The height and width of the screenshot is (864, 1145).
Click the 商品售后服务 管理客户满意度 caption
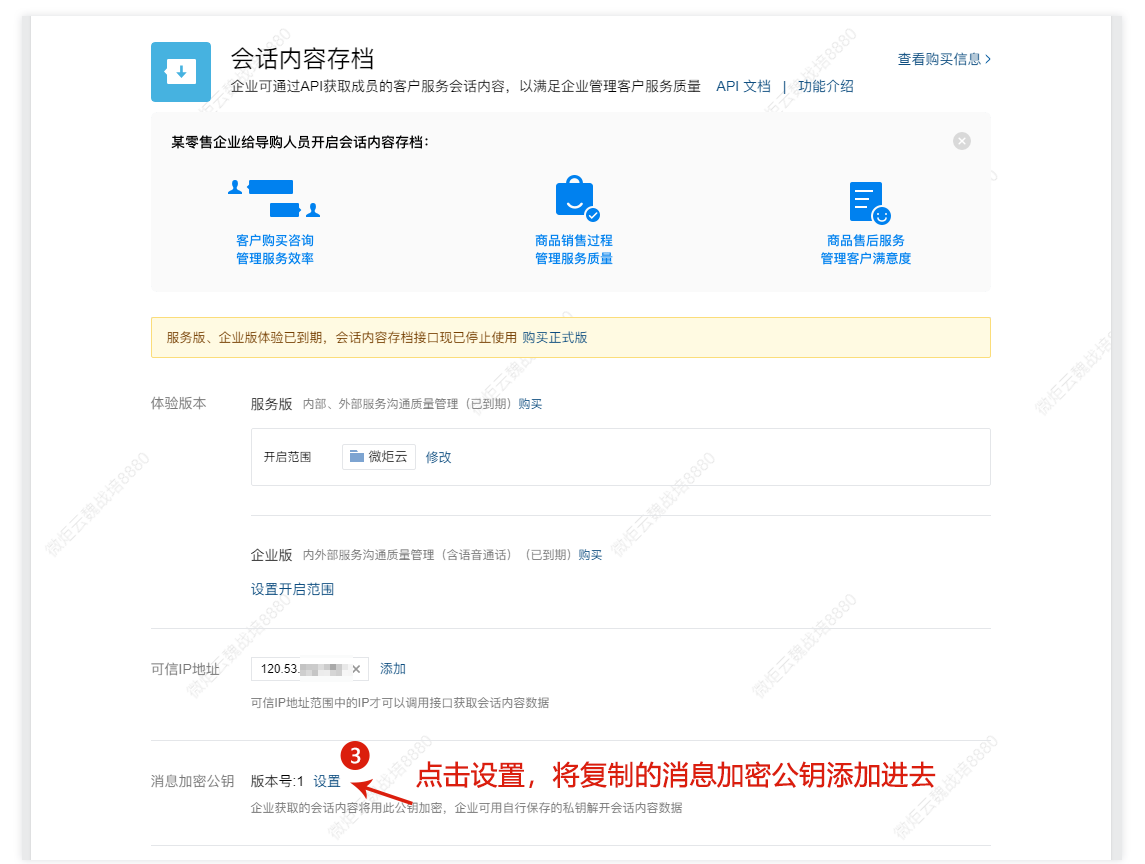point(866,250)
